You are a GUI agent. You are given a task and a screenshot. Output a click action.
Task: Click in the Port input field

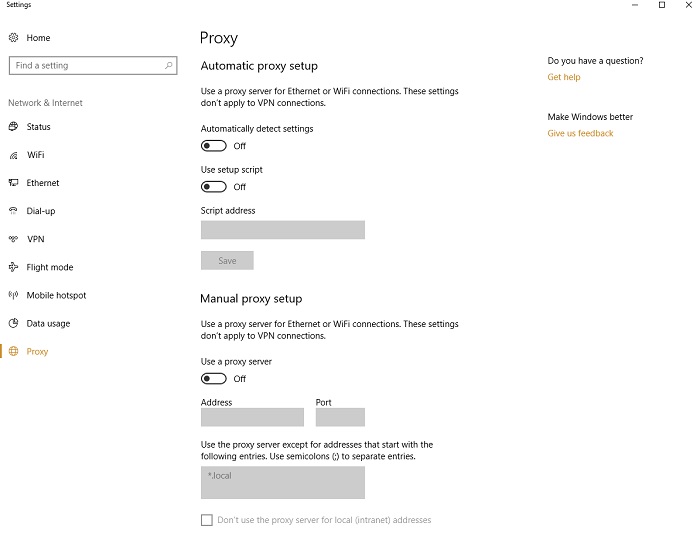[340, 417]
